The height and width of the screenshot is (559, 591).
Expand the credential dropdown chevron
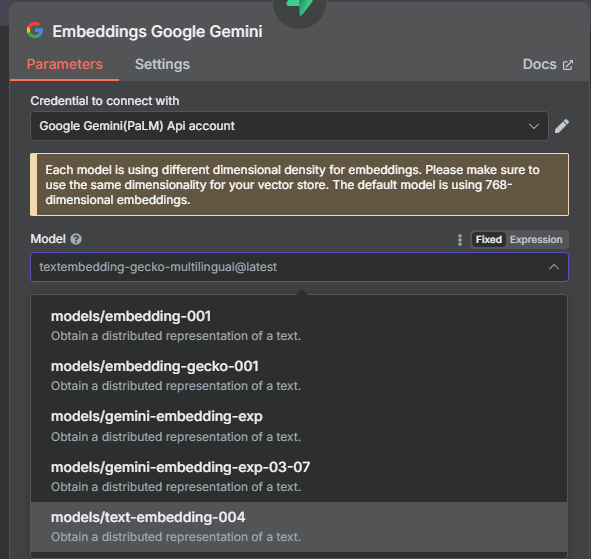533,126
